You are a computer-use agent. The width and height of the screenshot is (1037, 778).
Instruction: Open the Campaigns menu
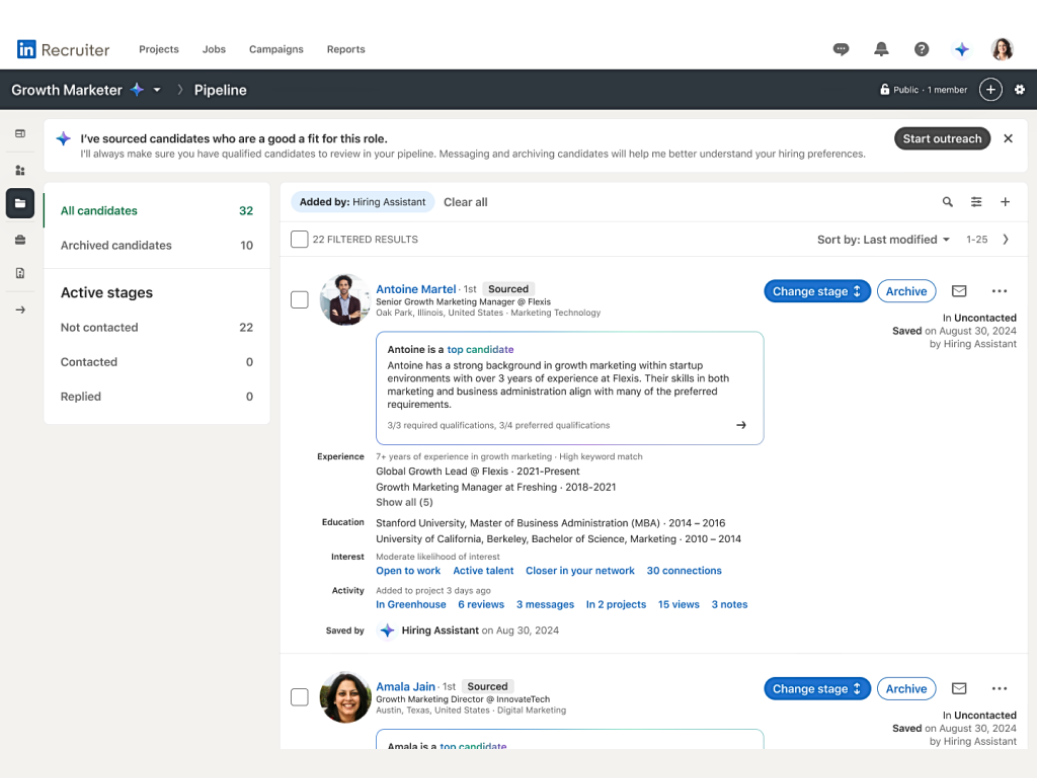click(x=276, y=49)
